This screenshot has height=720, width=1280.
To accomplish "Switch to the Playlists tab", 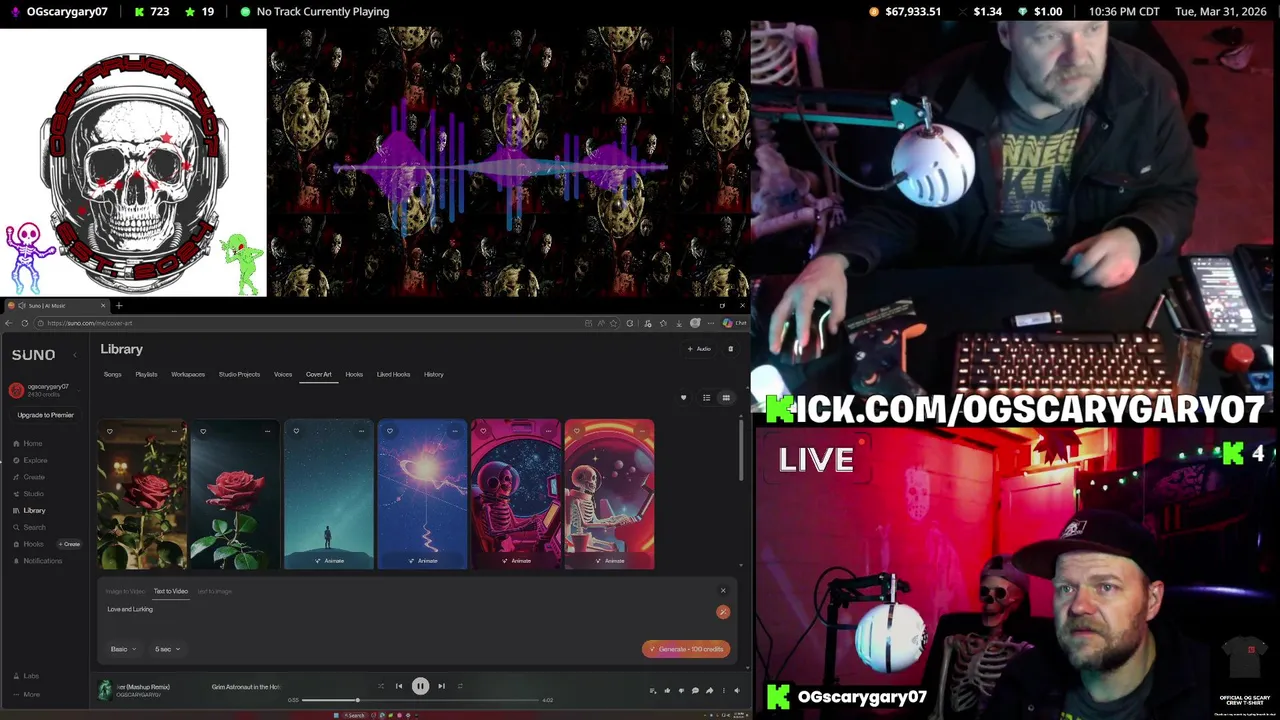I will point(146,374).
